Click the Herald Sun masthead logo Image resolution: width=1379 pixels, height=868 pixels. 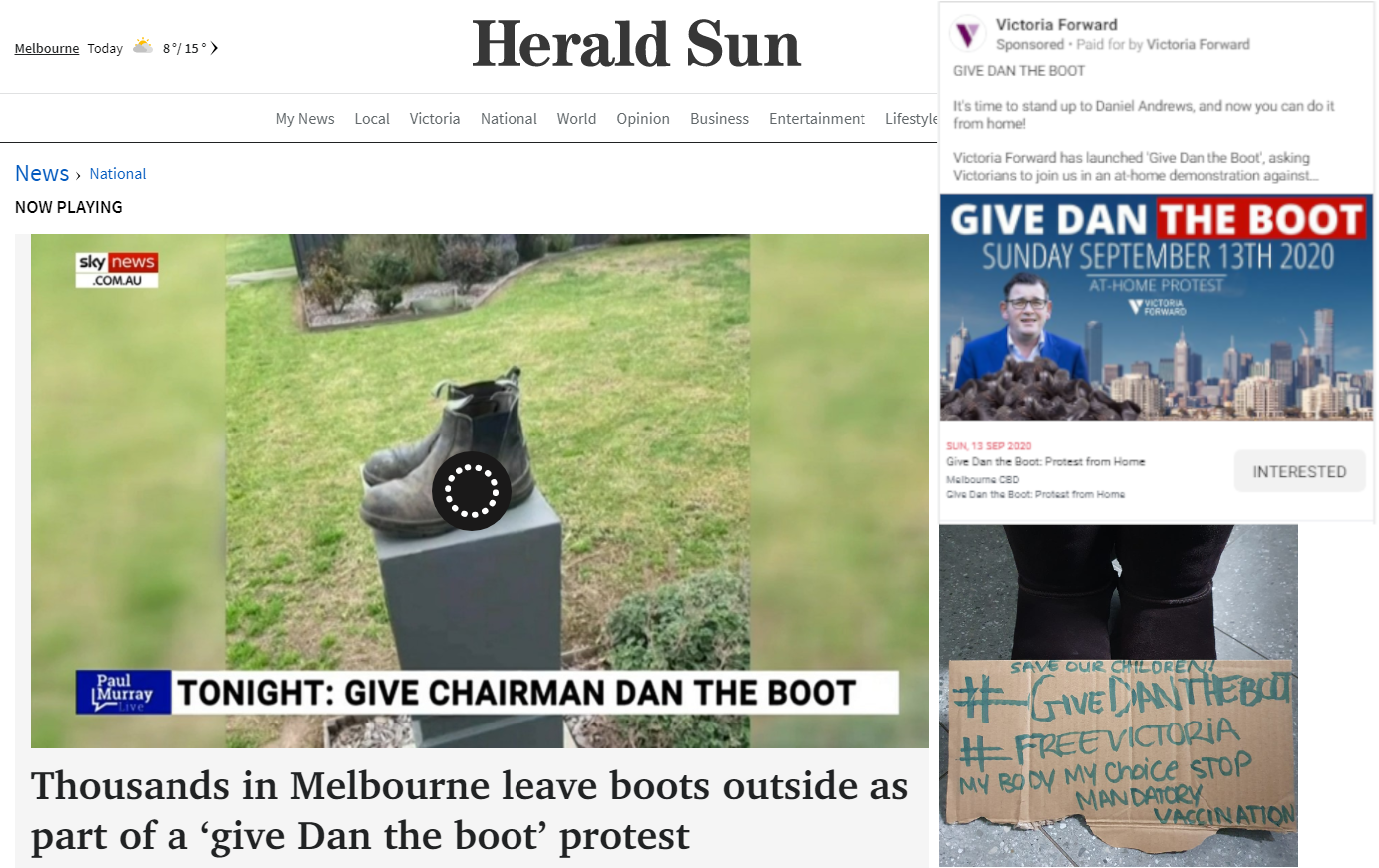636,45
